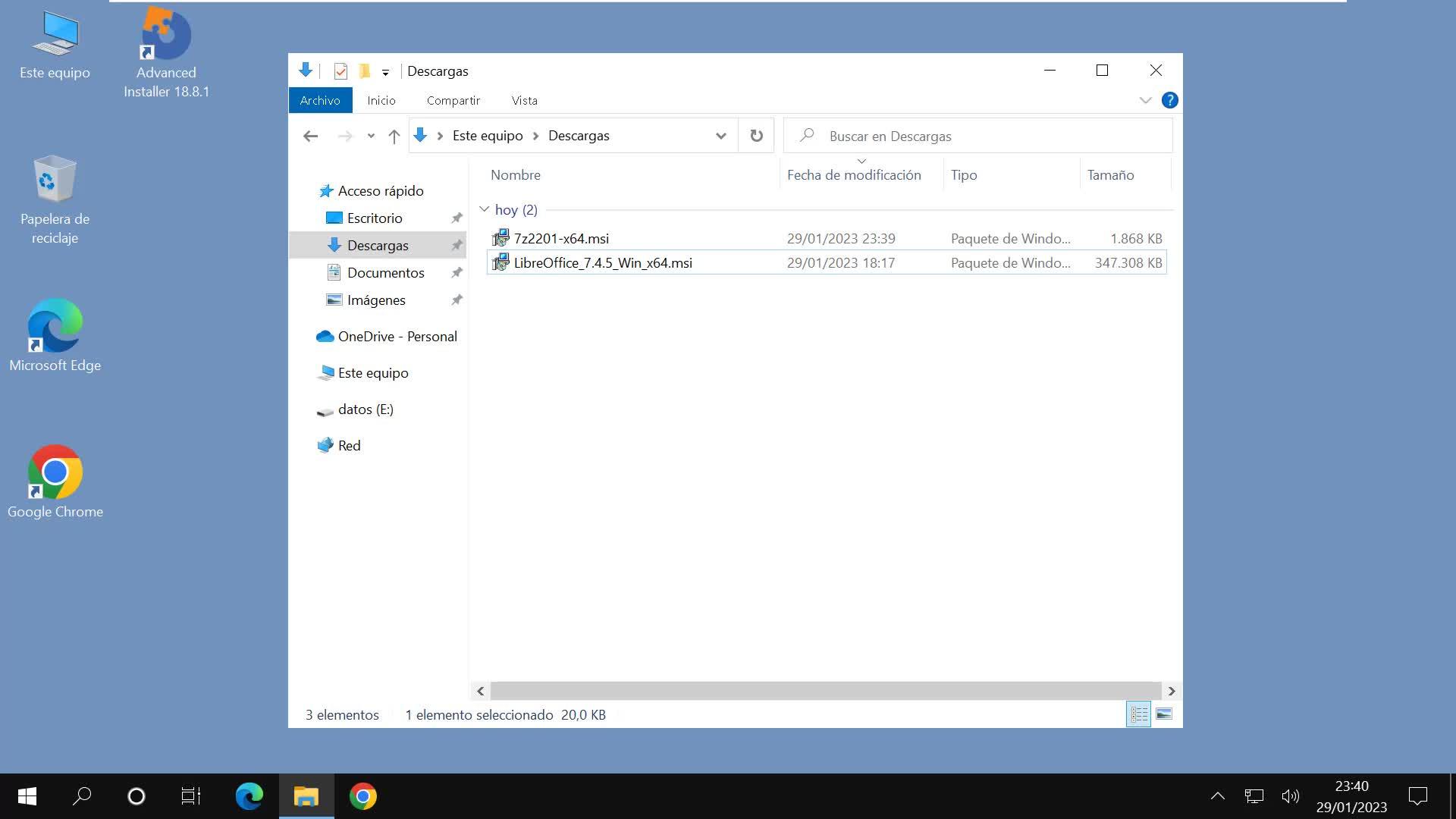The image size is (1456, 819).
Task: Open the address bar history dropdown
Action: [x=720, y=136]
